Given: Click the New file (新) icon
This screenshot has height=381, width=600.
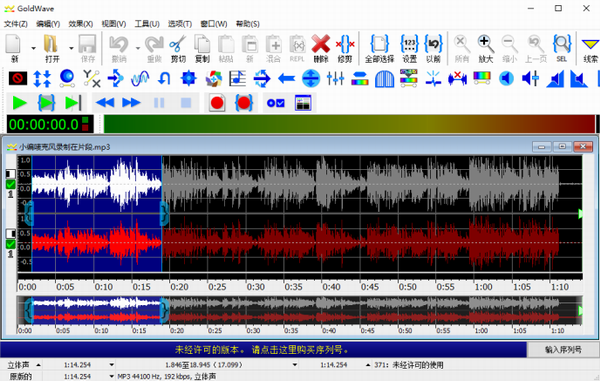Looking at the screenshot, I should tap(13, 45).
